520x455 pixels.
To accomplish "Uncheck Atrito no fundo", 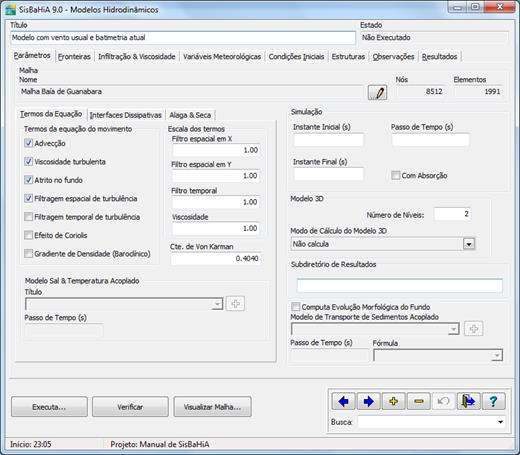I will pos(29,180).
